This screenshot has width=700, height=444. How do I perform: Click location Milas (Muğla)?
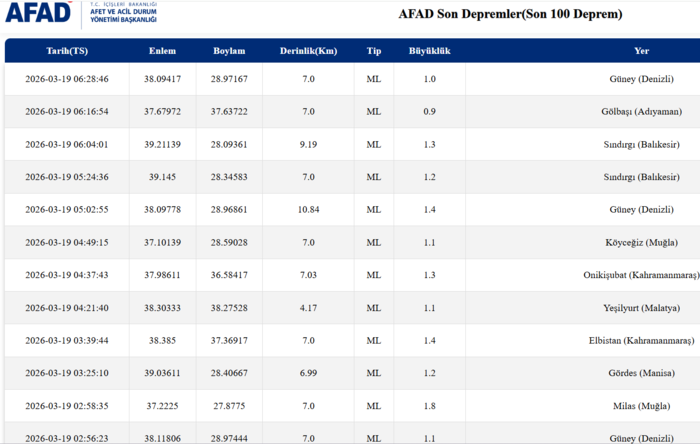coord(642,407)
